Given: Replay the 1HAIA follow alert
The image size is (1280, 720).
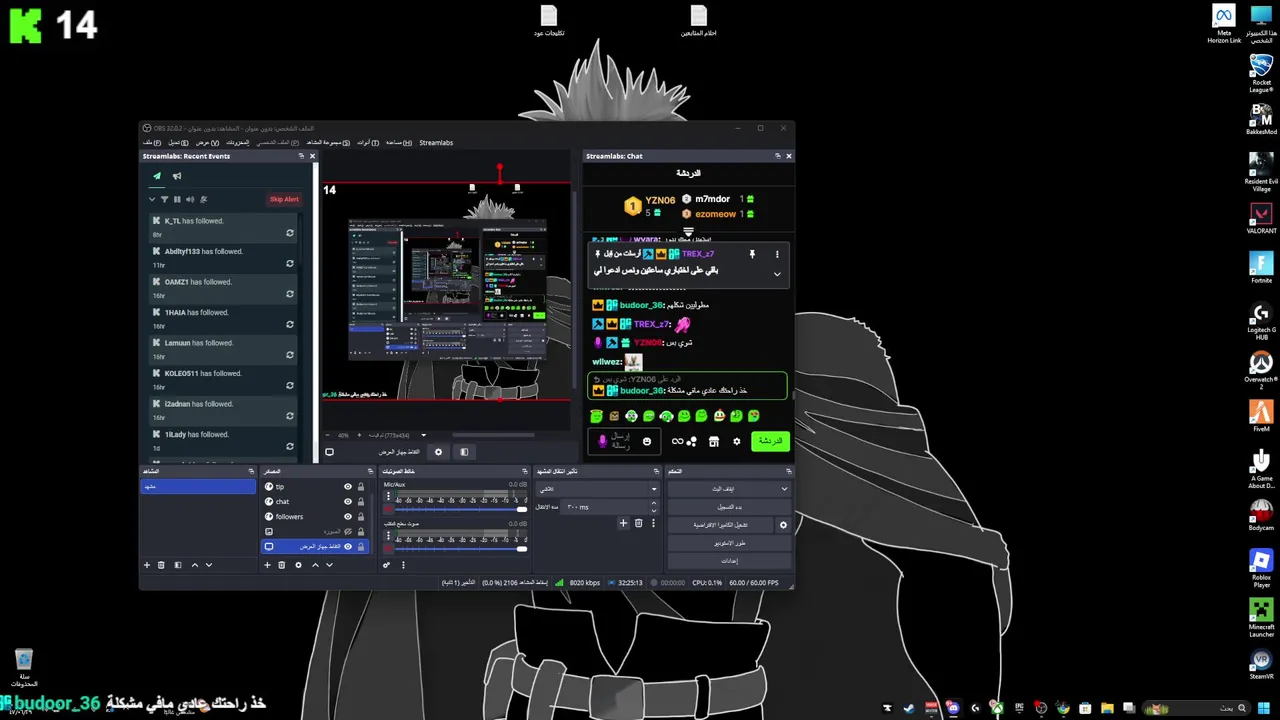Looking at the screenshot, I should pyautogui.click(x=290, y=325).
